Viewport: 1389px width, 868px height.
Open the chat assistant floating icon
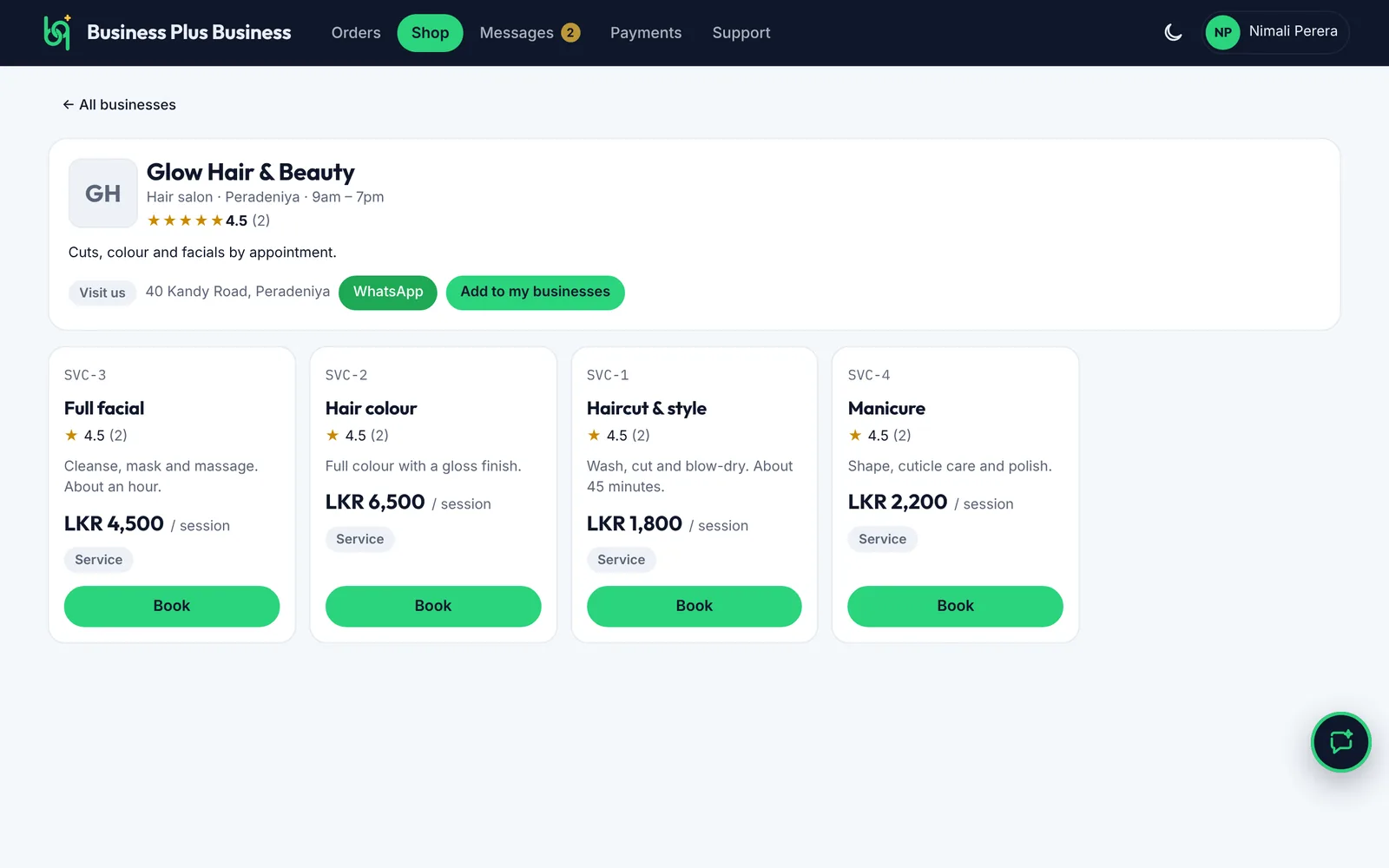[x=1340, y=742]
